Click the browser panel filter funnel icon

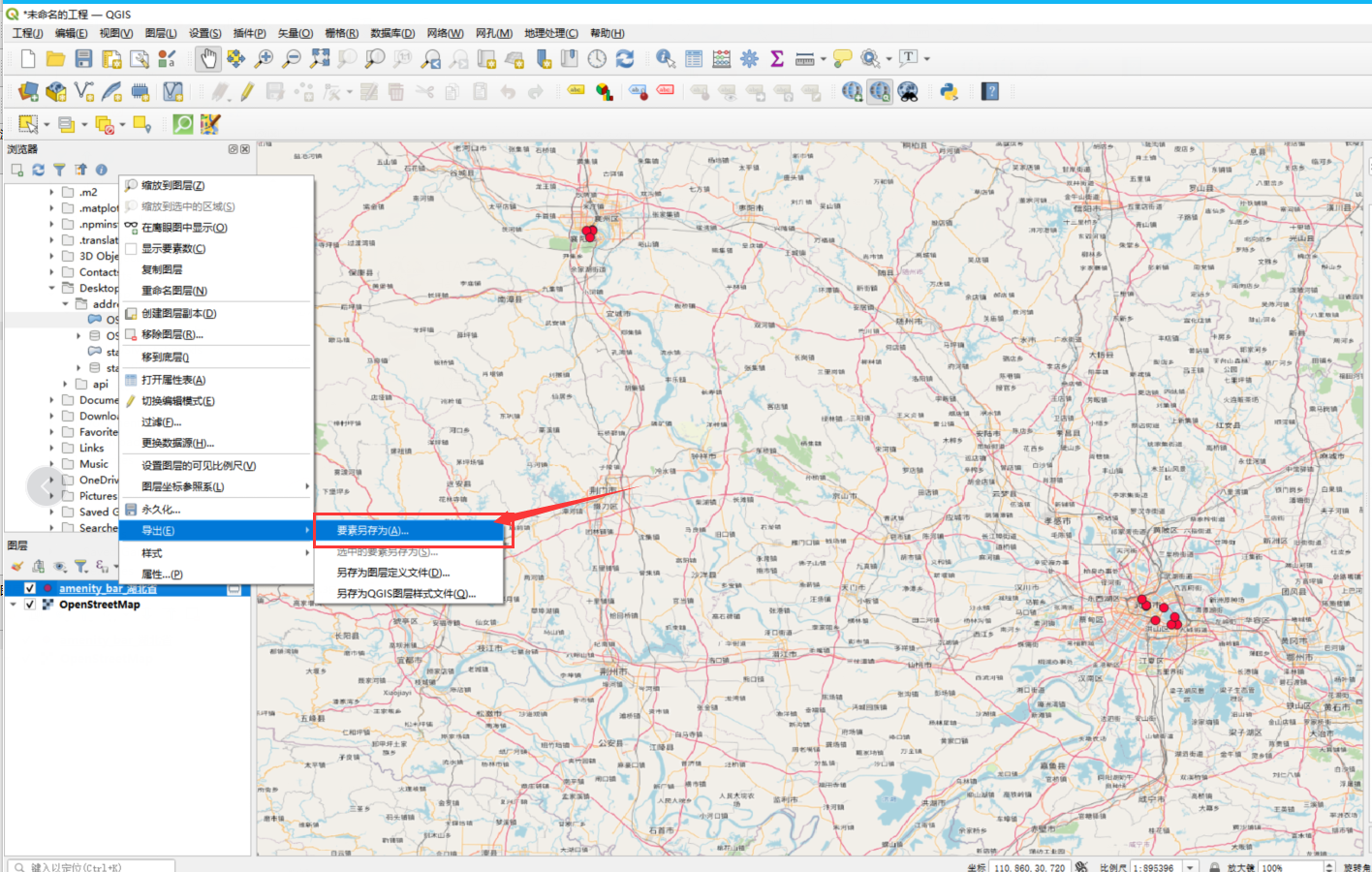click(59, 170)
